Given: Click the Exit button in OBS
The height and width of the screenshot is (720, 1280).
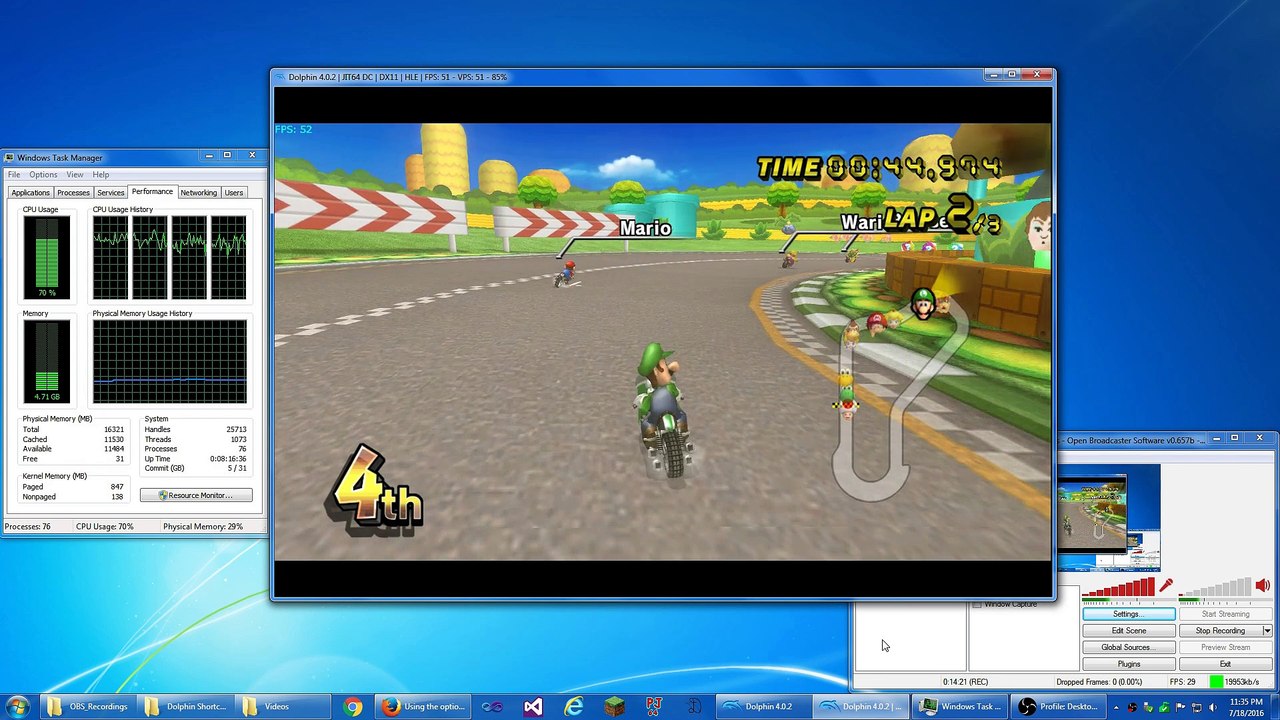Looking at the screenshot, I should (x=1225, y=664).
